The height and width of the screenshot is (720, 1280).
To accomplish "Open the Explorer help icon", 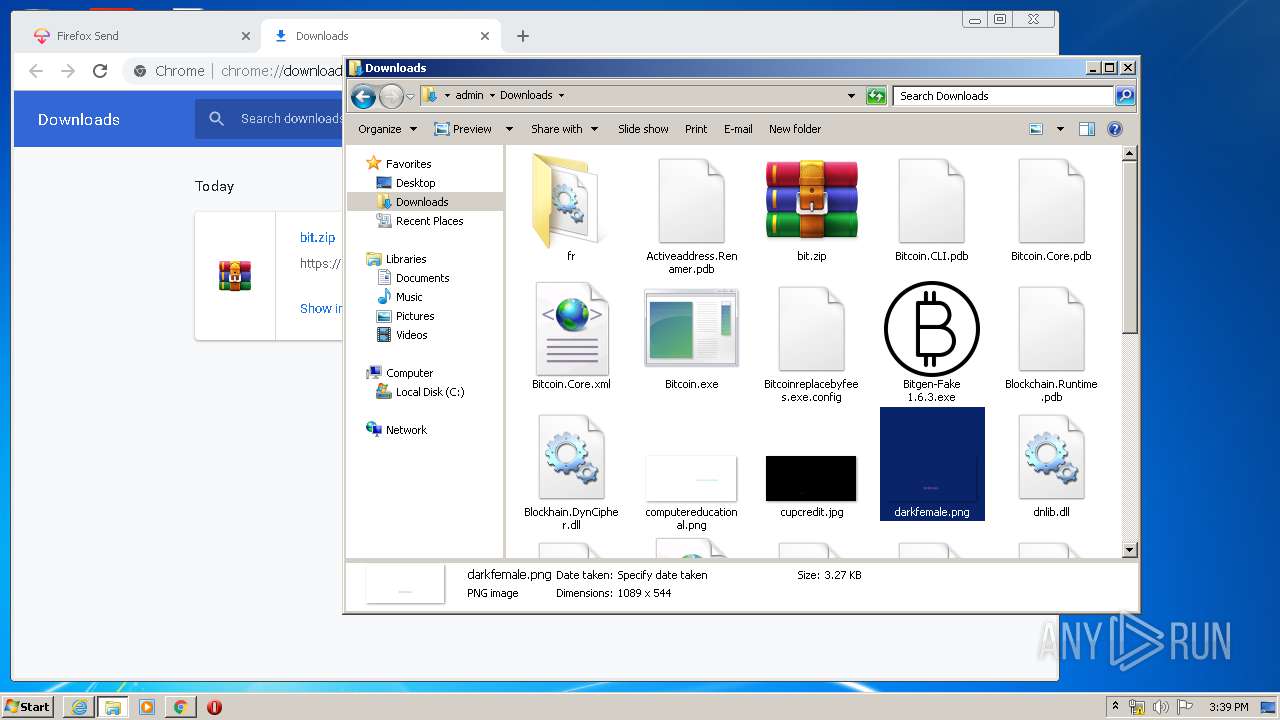I will 1115,129.
